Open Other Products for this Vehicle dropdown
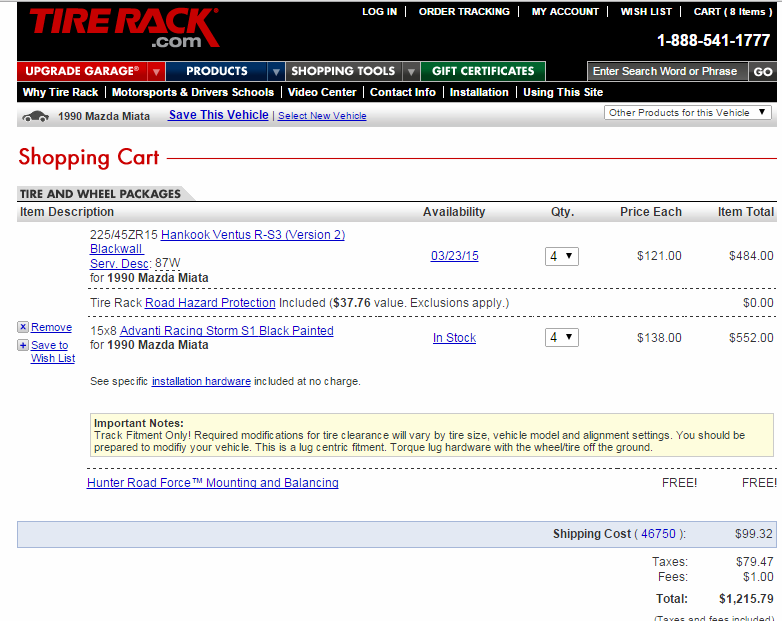 (x=688, y=113)
